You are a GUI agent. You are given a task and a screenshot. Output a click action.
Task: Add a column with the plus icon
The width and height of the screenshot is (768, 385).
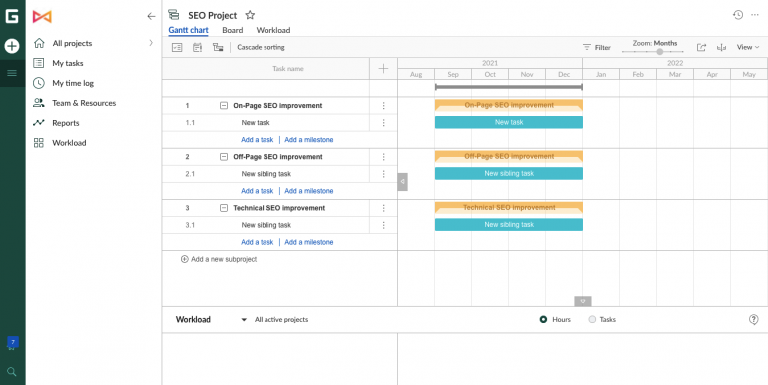point(384,69)
